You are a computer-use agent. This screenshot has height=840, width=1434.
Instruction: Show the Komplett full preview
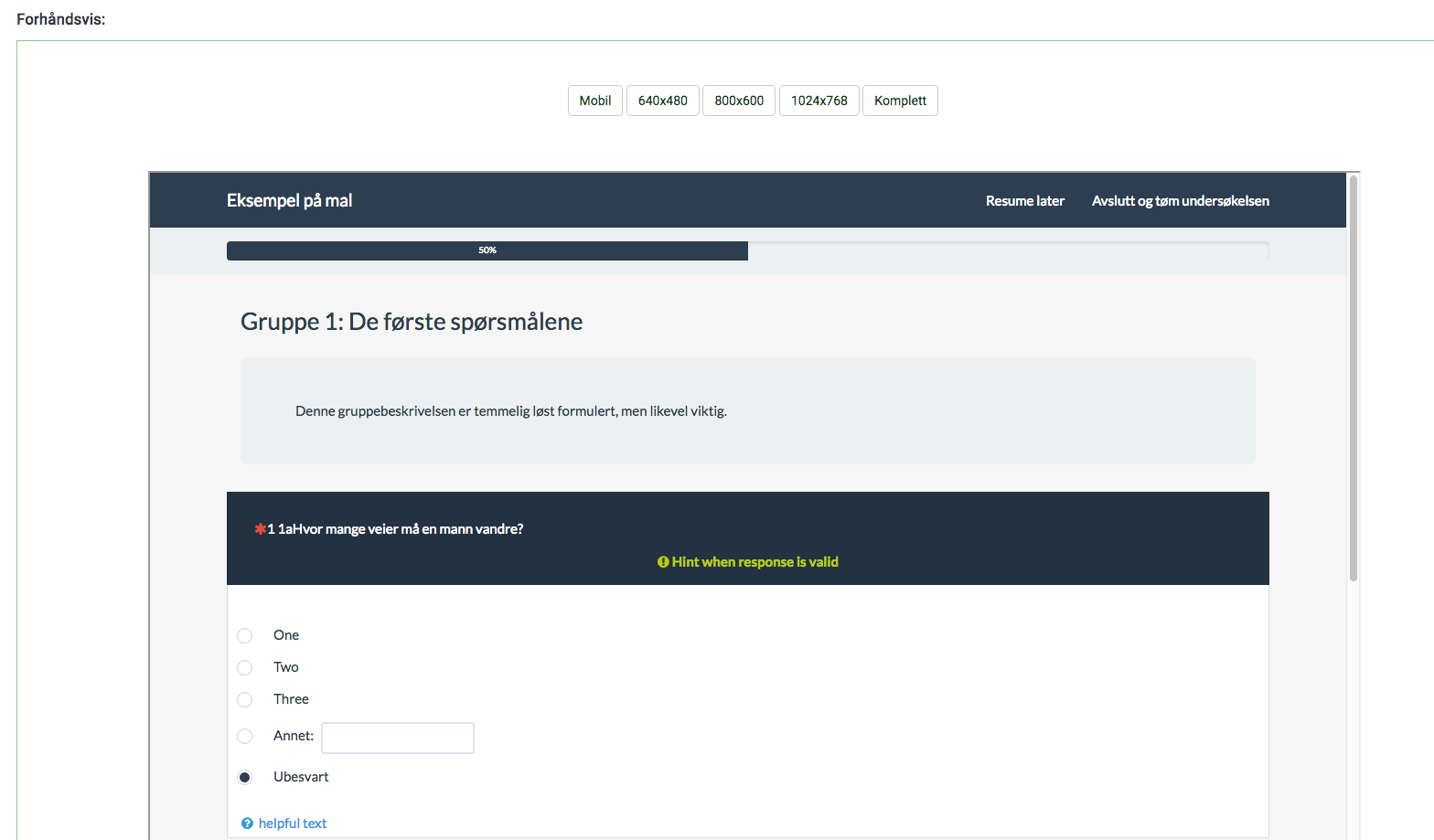[900, 101]
